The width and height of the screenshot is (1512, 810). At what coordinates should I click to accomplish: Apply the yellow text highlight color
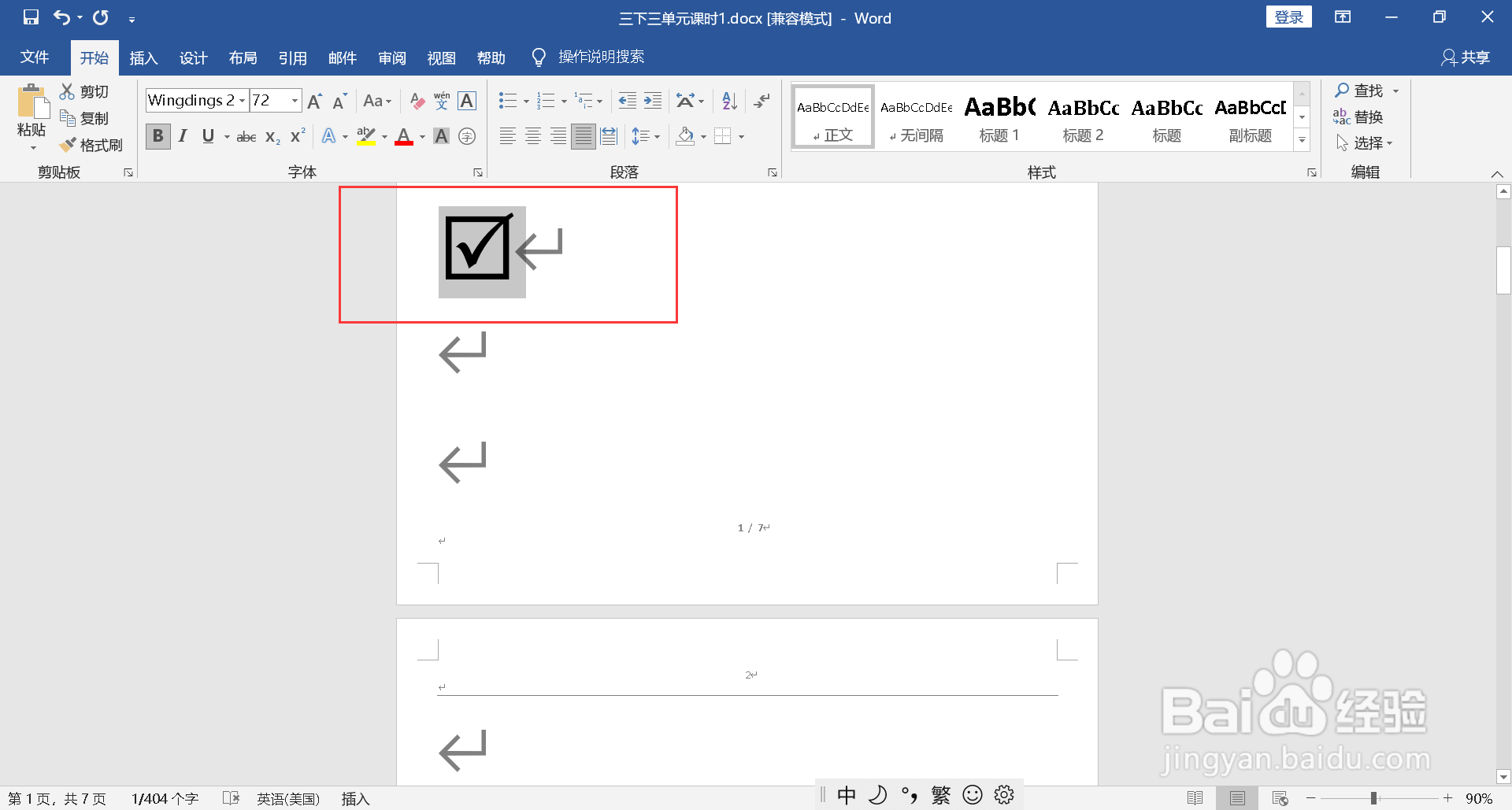(366, 137)
